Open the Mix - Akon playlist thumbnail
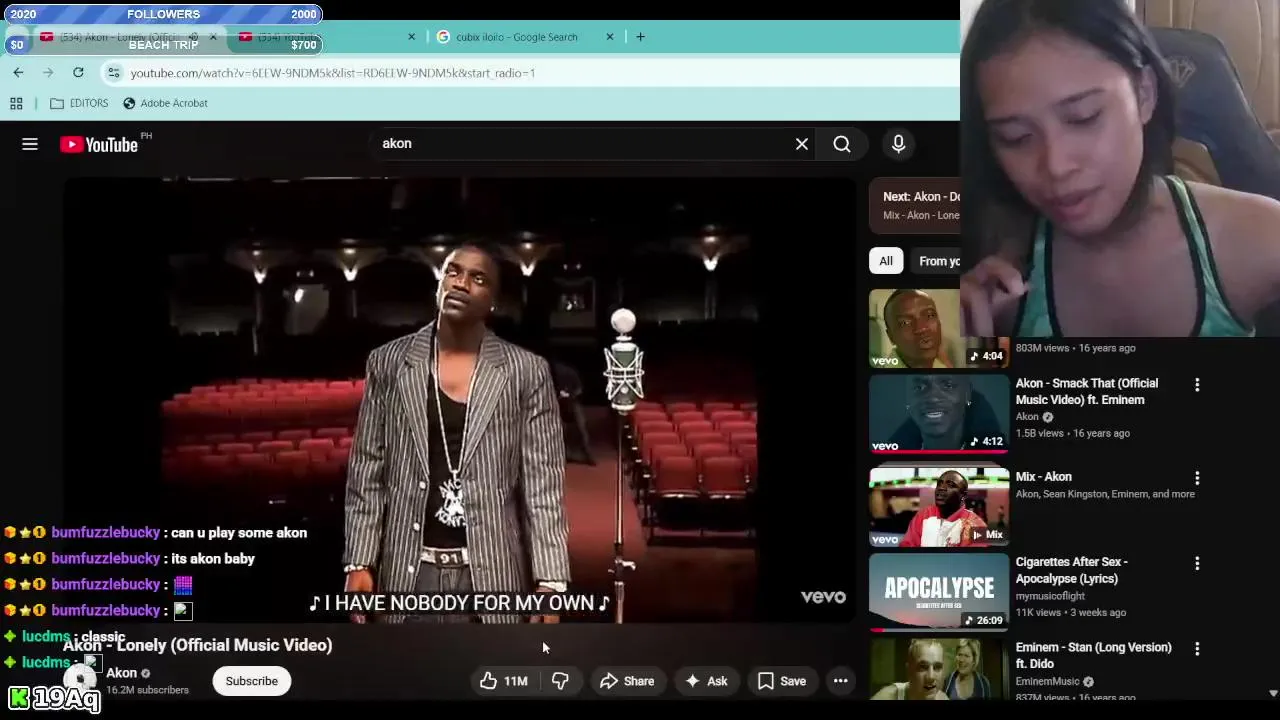 [x=939, y=507]
